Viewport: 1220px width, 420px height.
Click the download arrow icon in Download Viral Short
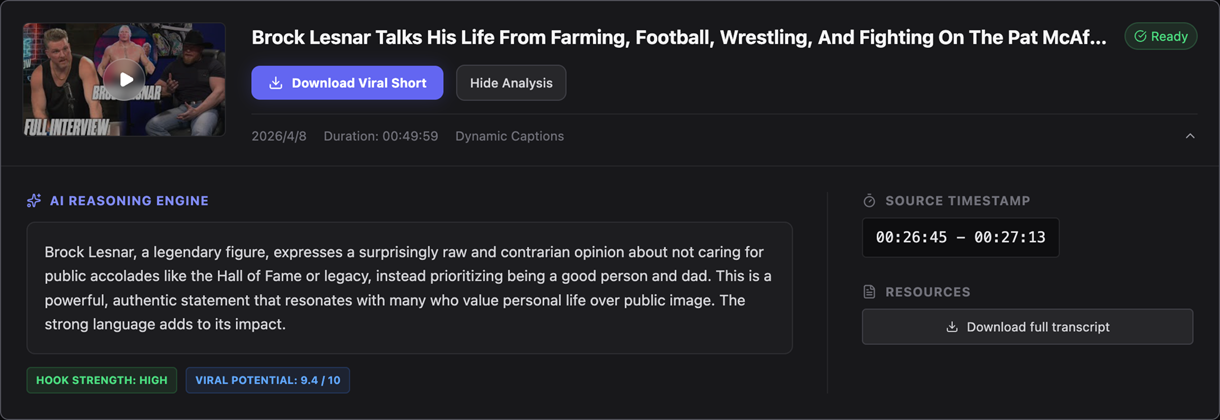(x=276, y=83)
